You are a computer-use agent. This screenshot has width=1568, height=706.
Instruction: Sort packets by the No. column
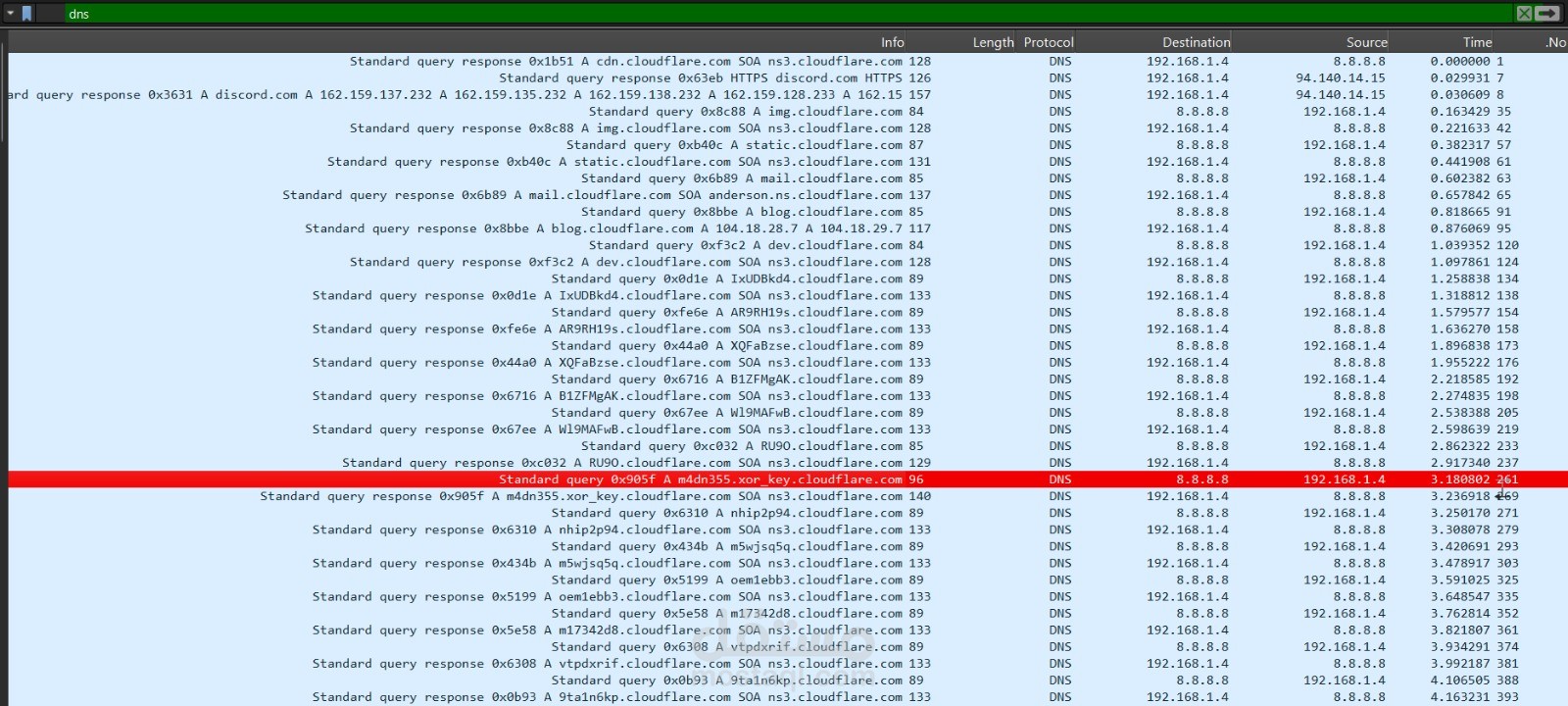point(1554,42)
